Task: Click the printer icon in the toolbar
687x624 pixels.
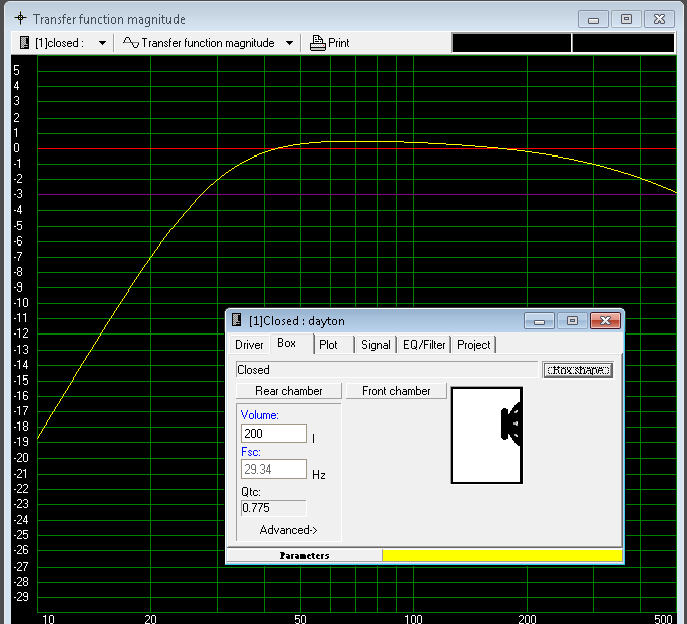Action: tap(317, 43)
